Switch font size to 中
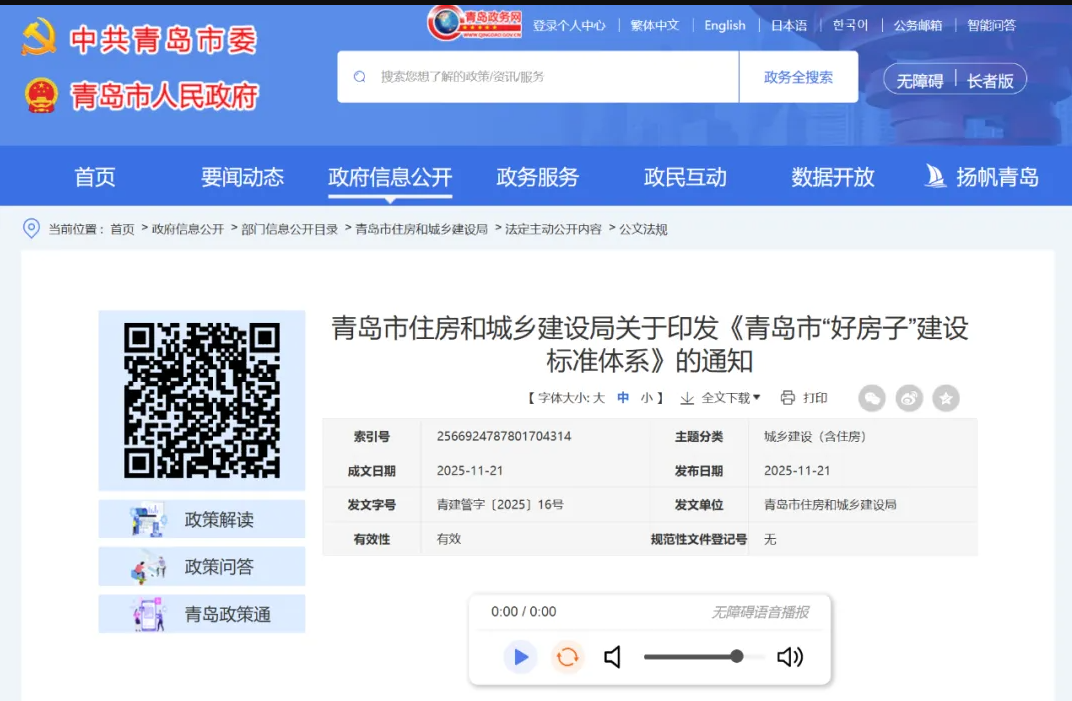Viewport: 1072px width, 701px height. pos(621,398)
